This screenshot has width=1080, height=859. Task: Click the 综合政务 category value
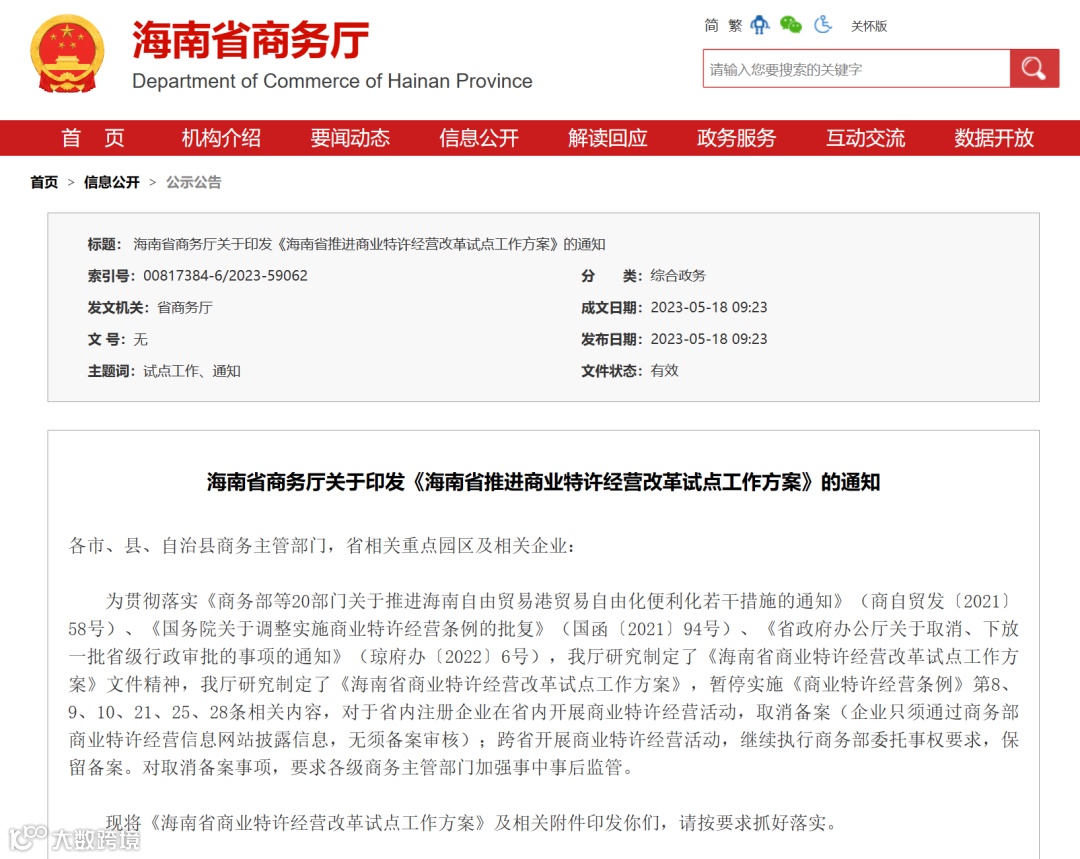point(678,276)
